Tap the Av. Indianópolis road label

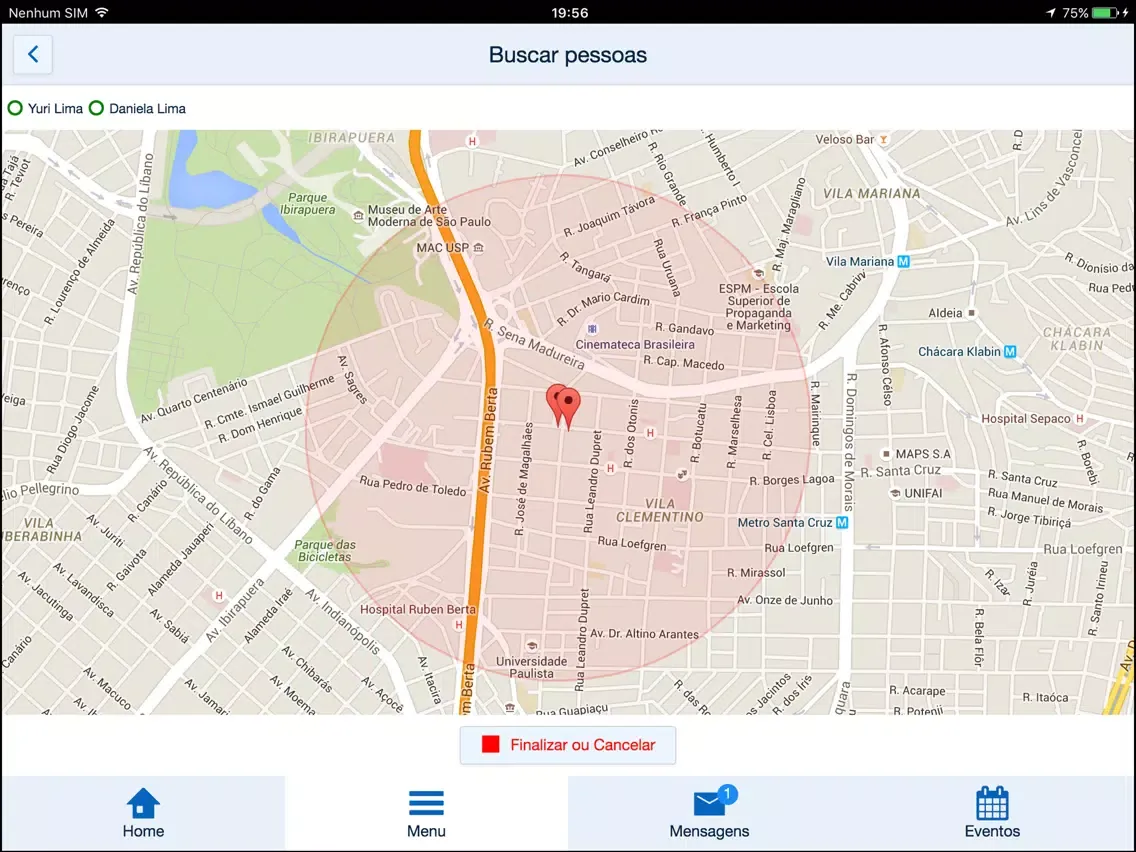(342, 622)
